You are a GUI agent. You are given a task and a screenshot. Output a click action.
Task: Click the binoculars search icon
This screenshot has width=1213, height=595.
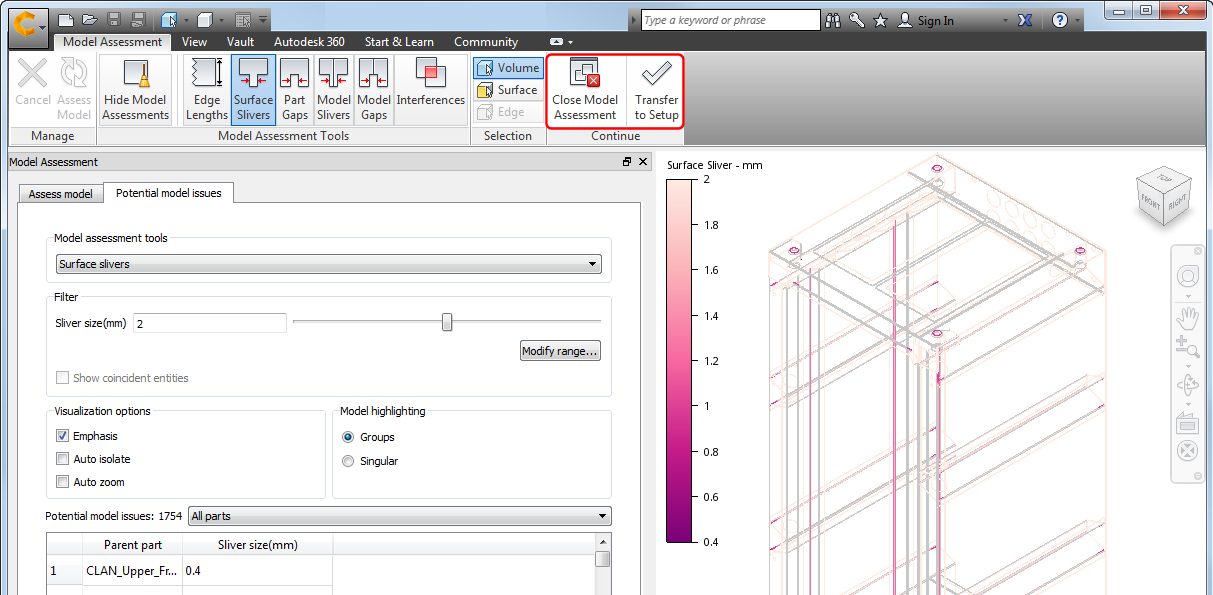833,20
